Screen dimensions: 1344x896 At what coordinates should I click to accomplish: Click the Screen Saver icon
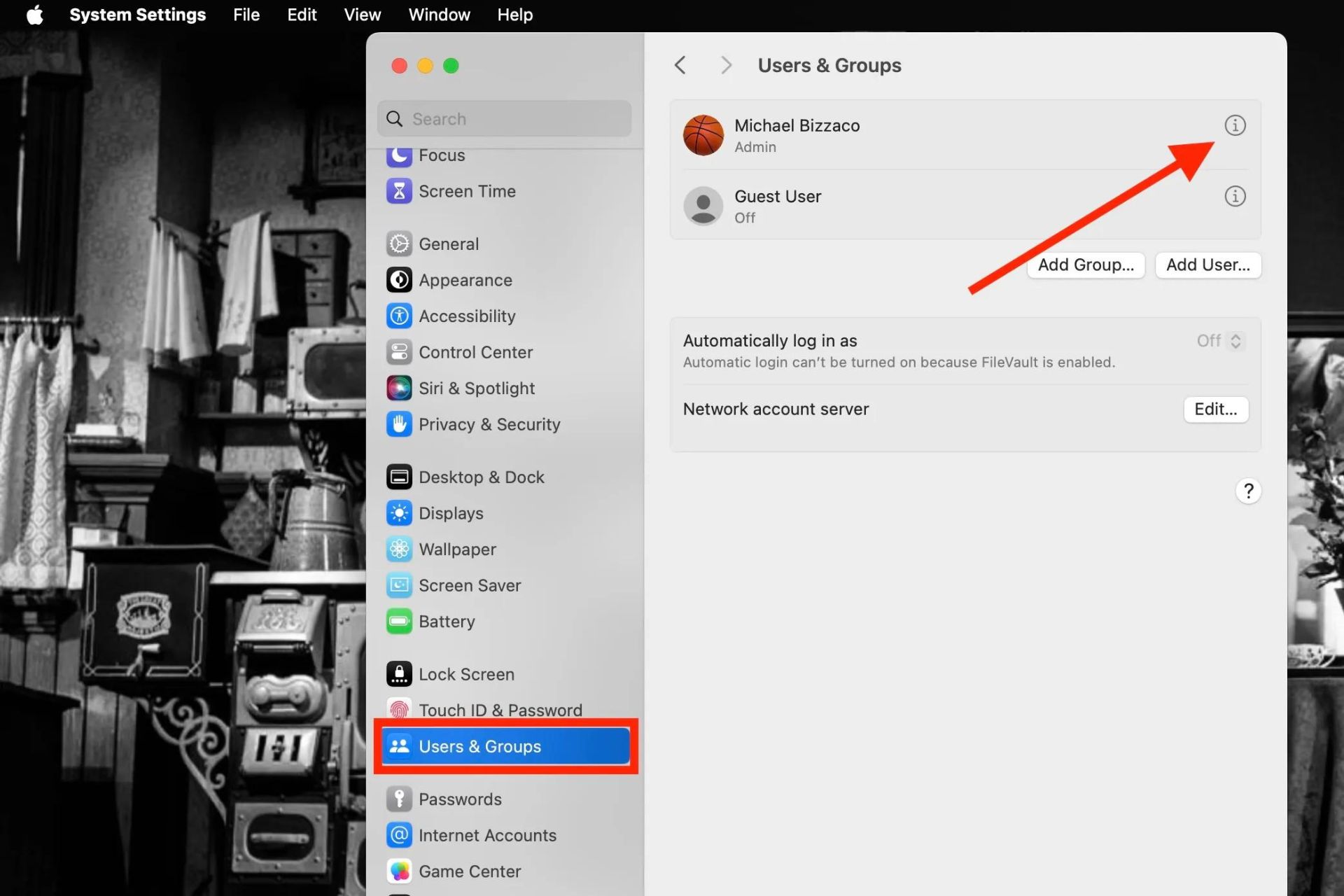click(399, 585)
